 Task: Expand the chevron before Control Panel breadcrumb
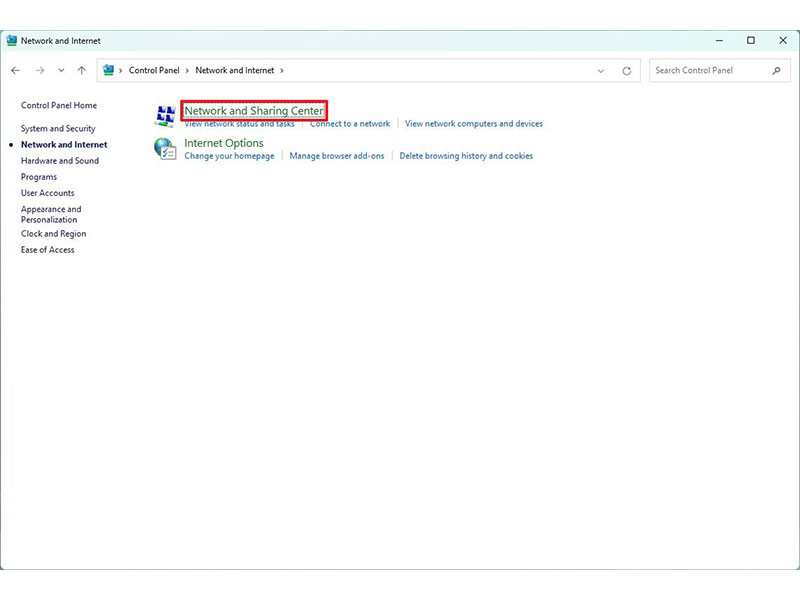[x=120, y=70]
